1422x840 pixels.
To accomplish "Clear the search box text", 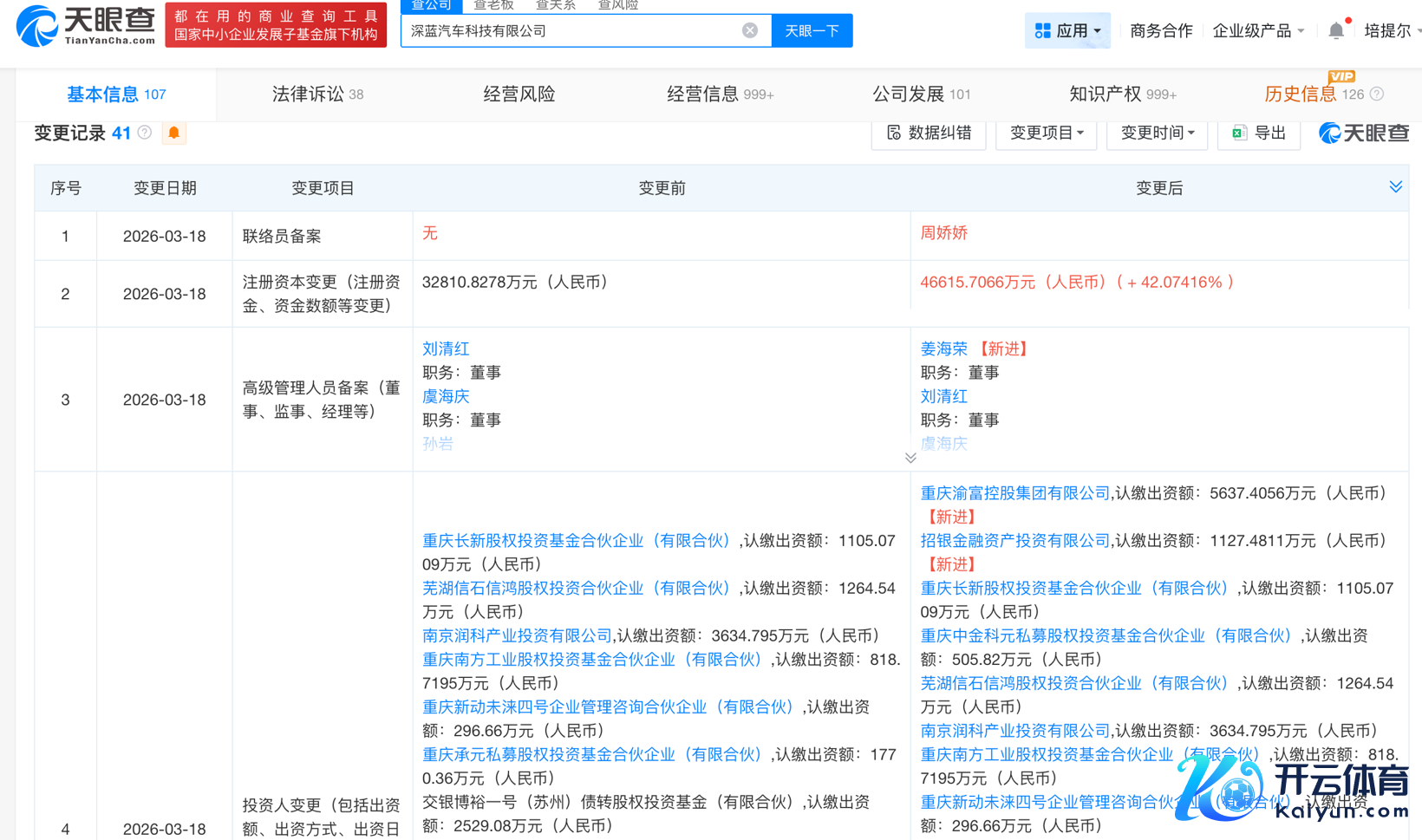I will pyautogui.click(x=750, y=30).
